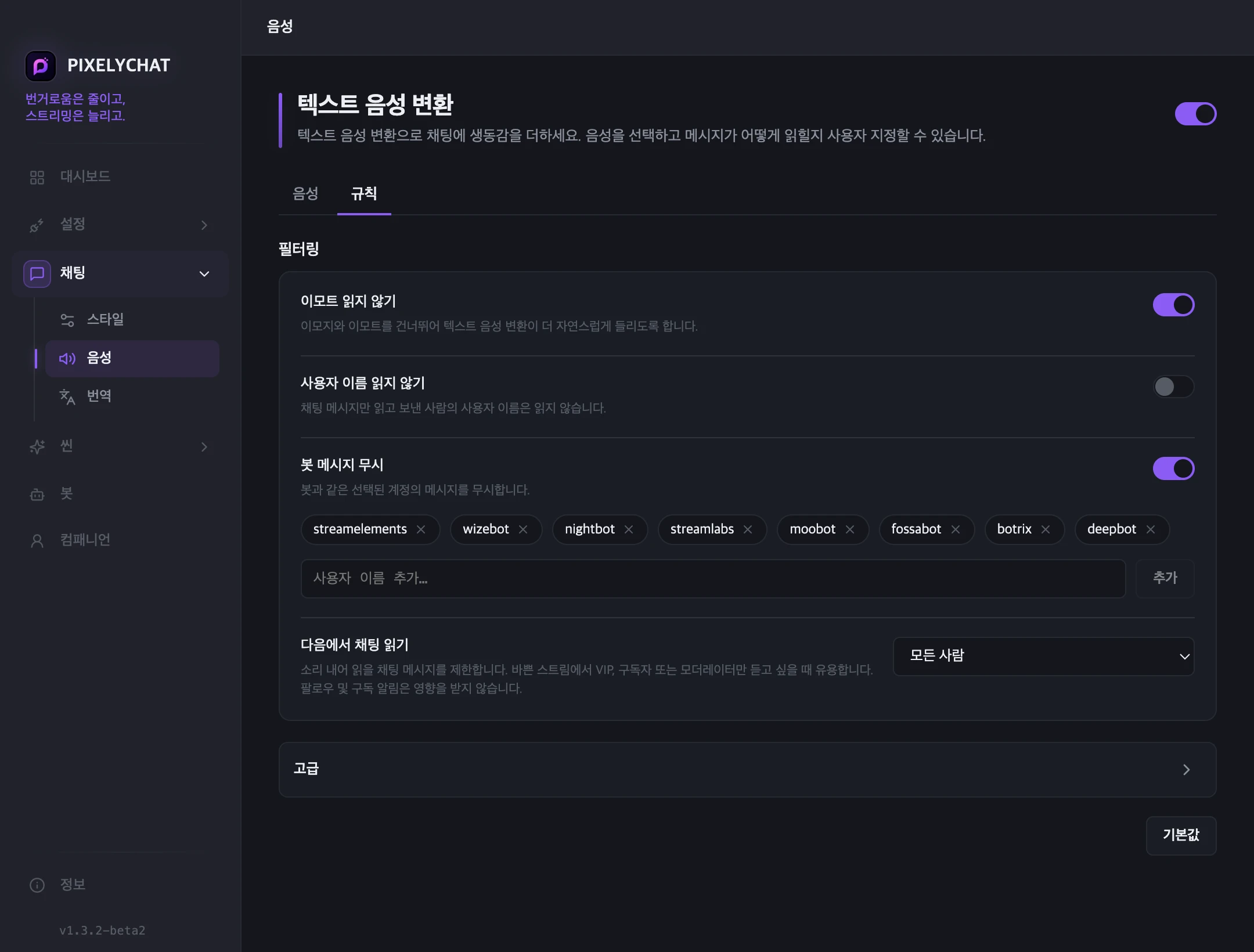Click the 채팅 speech bubble icon
This screenshot has width=1254, height=952.
click(37, 273)
